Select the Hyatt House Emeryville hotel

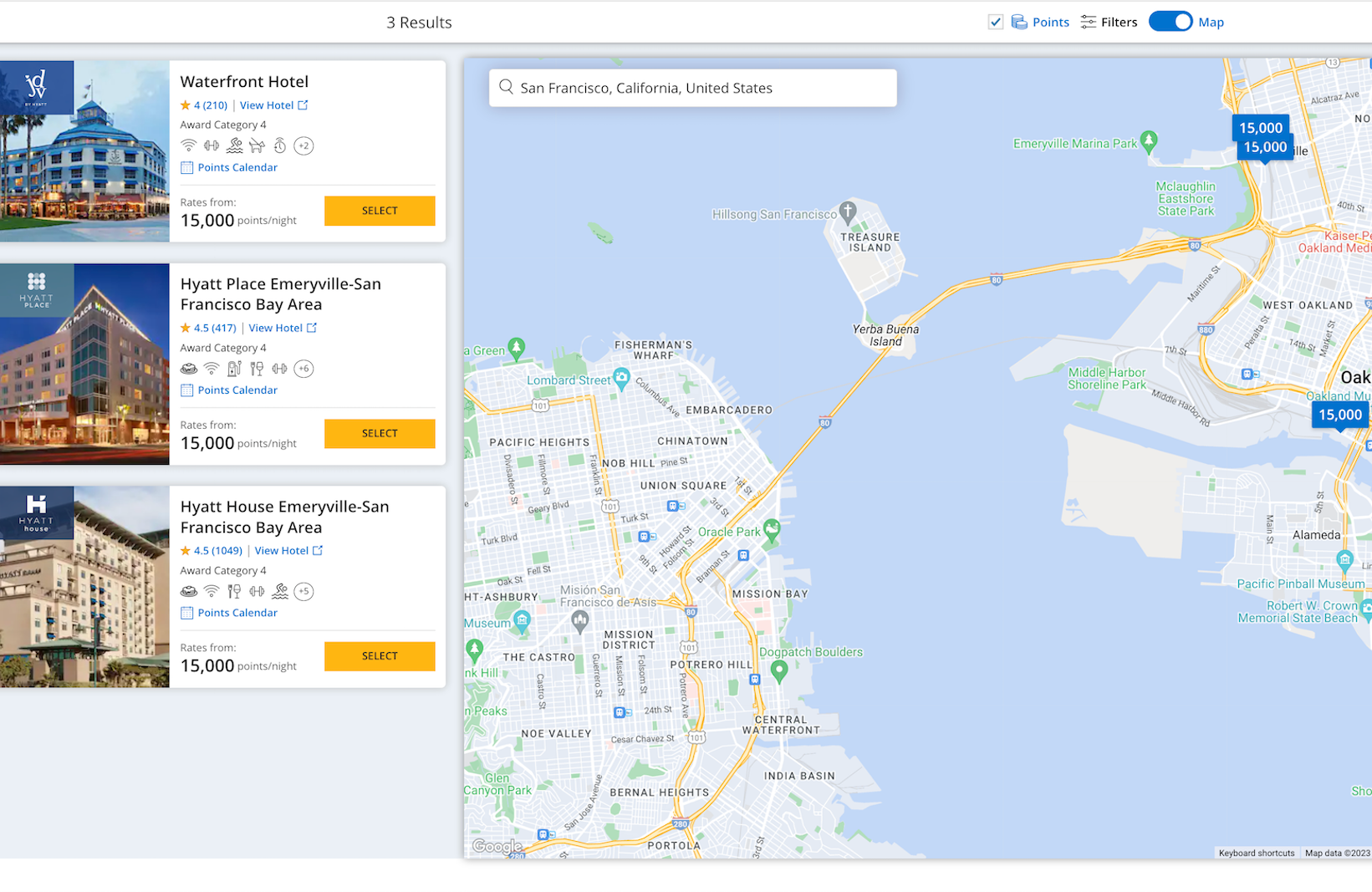(380, 656)
